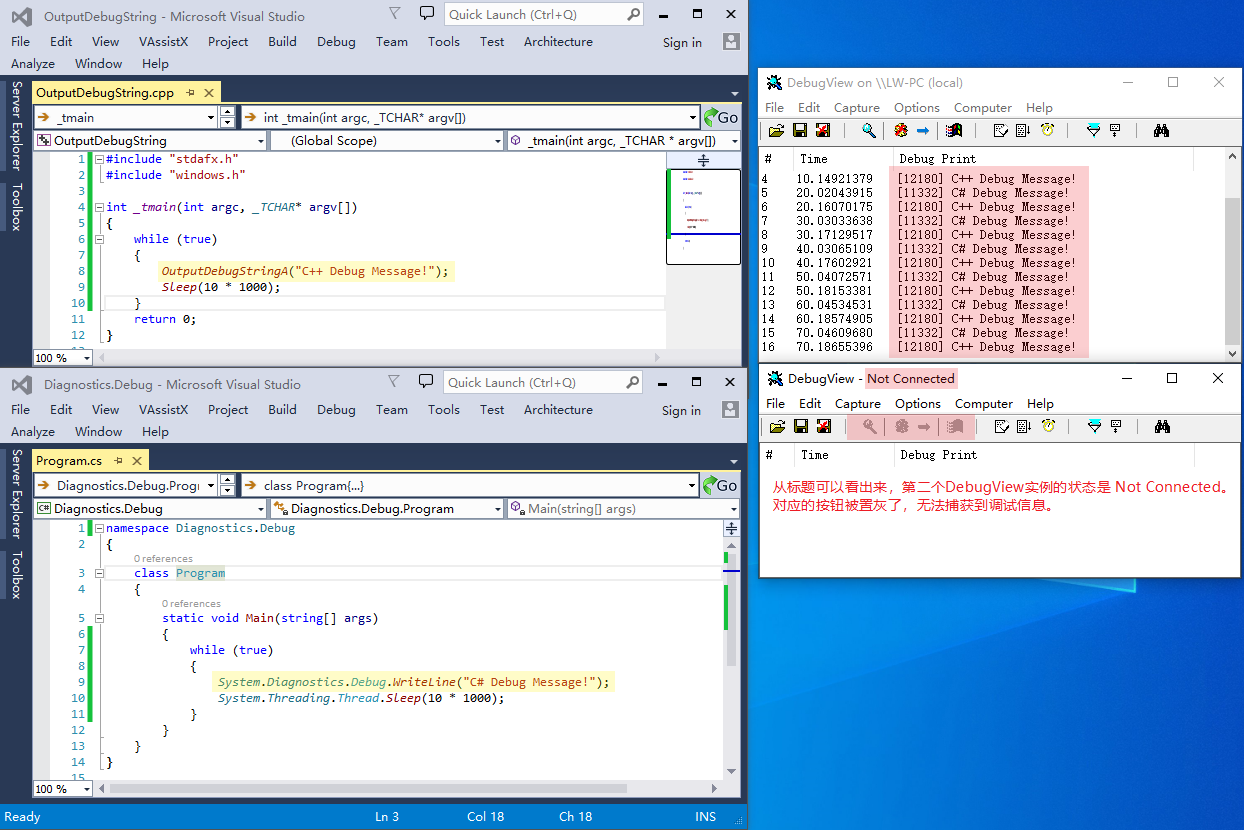
Task: Toggle Autoscroll icon in Not Connected DebugView
Action: tap(1024, 427)
